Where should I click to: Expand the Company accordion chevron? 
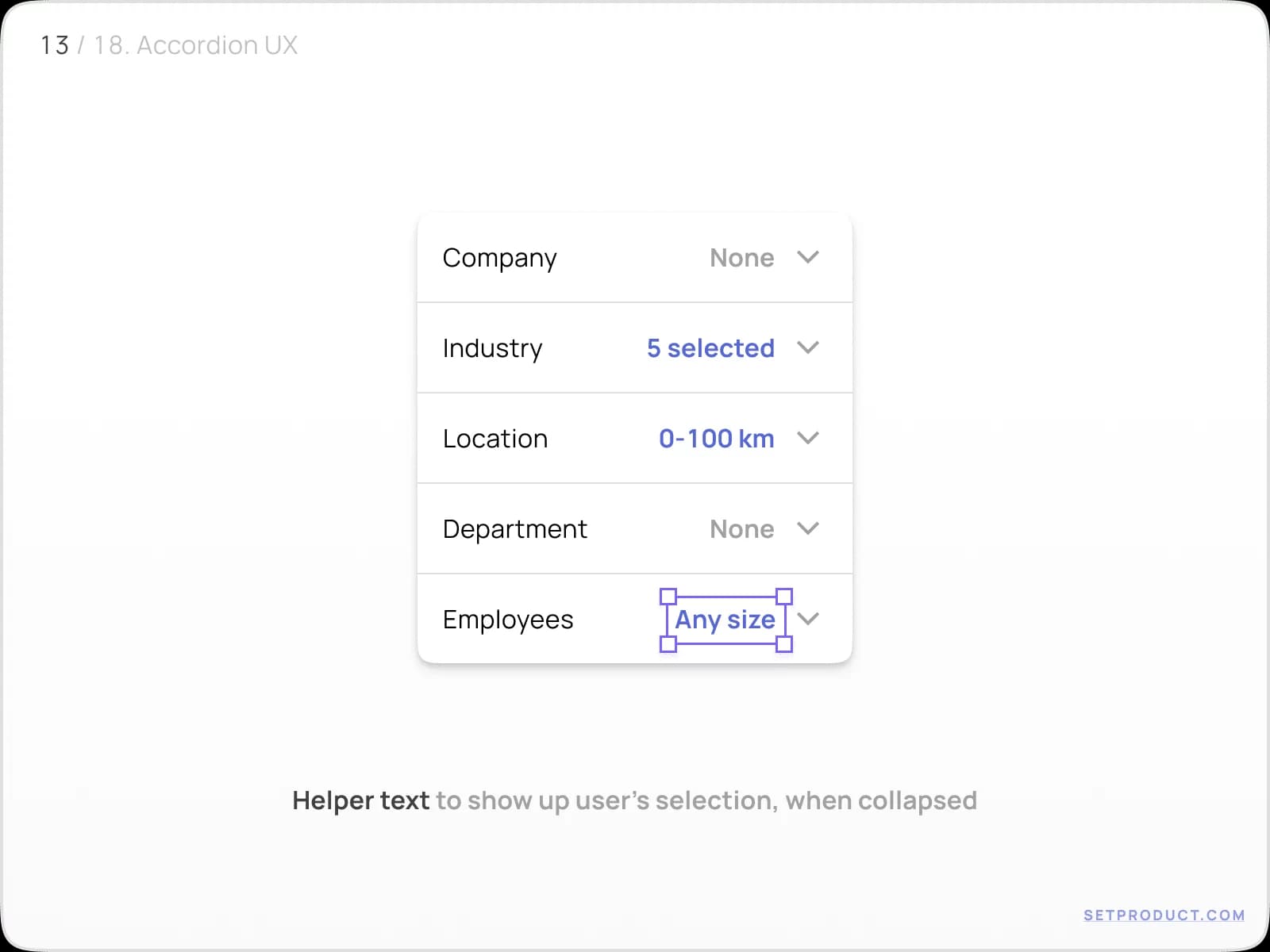coord(809,257)
